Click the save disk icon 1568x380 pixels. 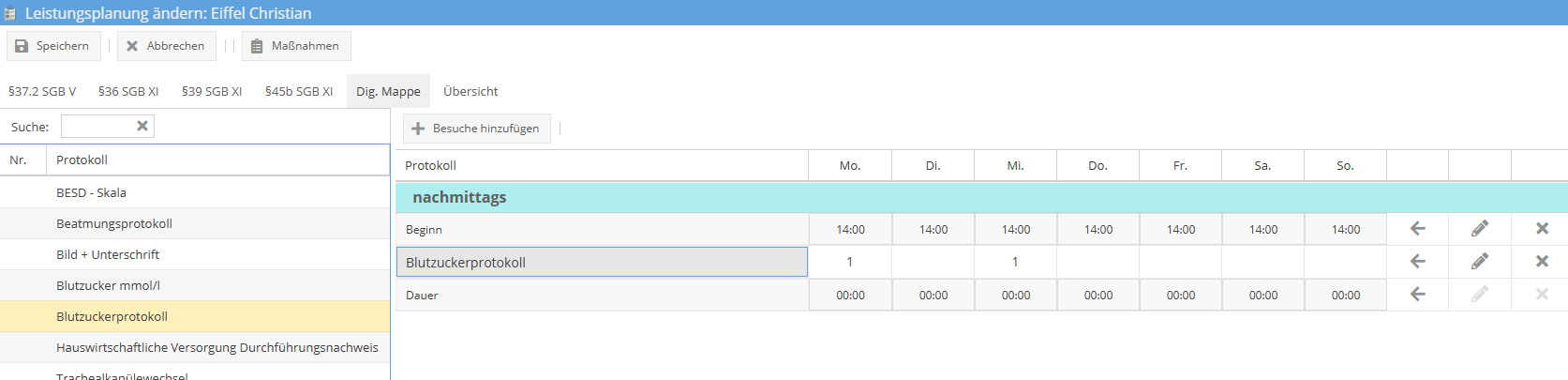coord(22,46)
